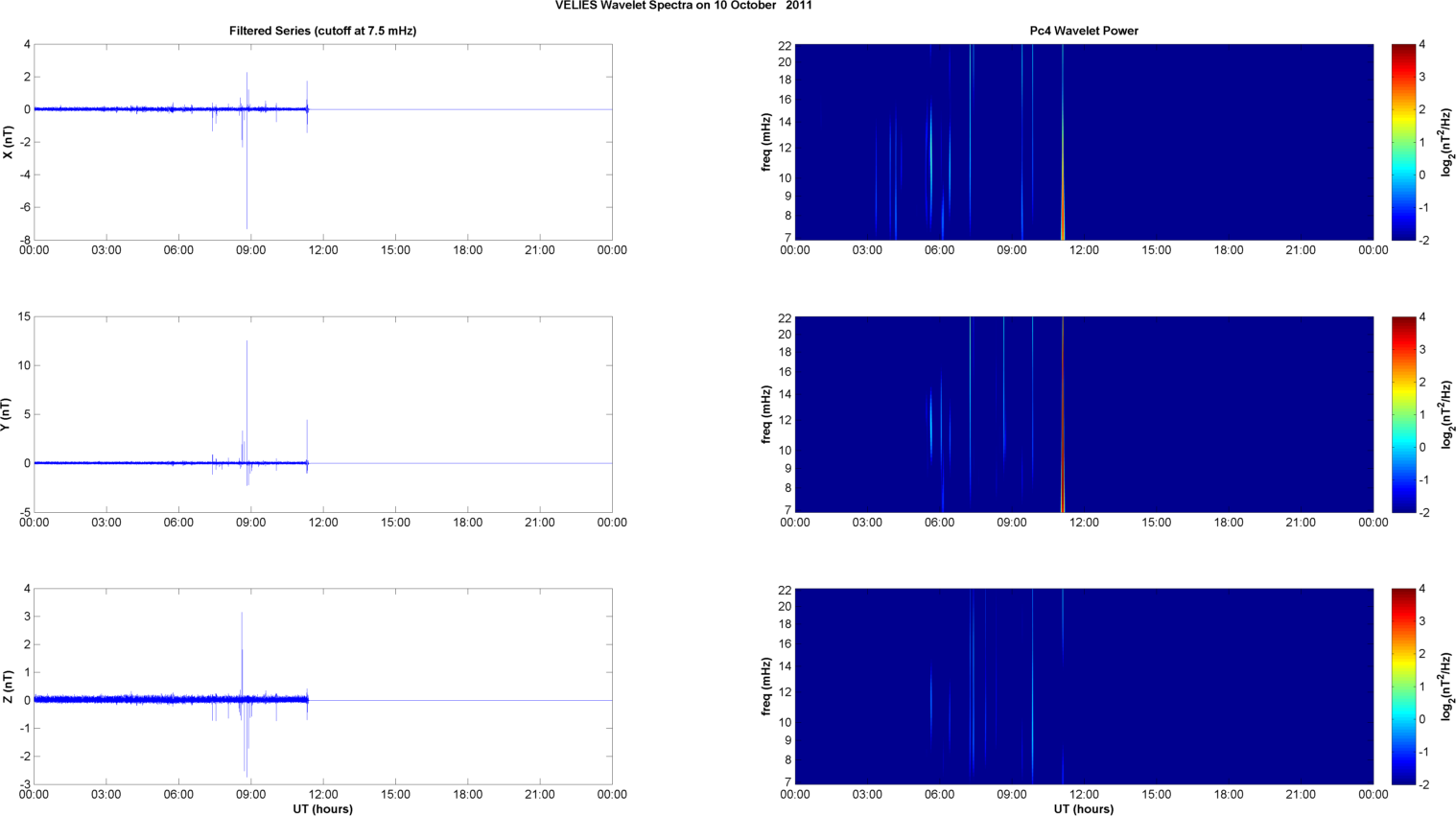This screenshot has width=1456, height=816.
Task: Click the VELIES Wavelet Spectra main title
Action: pyautogui.click(x=683, y=6)
